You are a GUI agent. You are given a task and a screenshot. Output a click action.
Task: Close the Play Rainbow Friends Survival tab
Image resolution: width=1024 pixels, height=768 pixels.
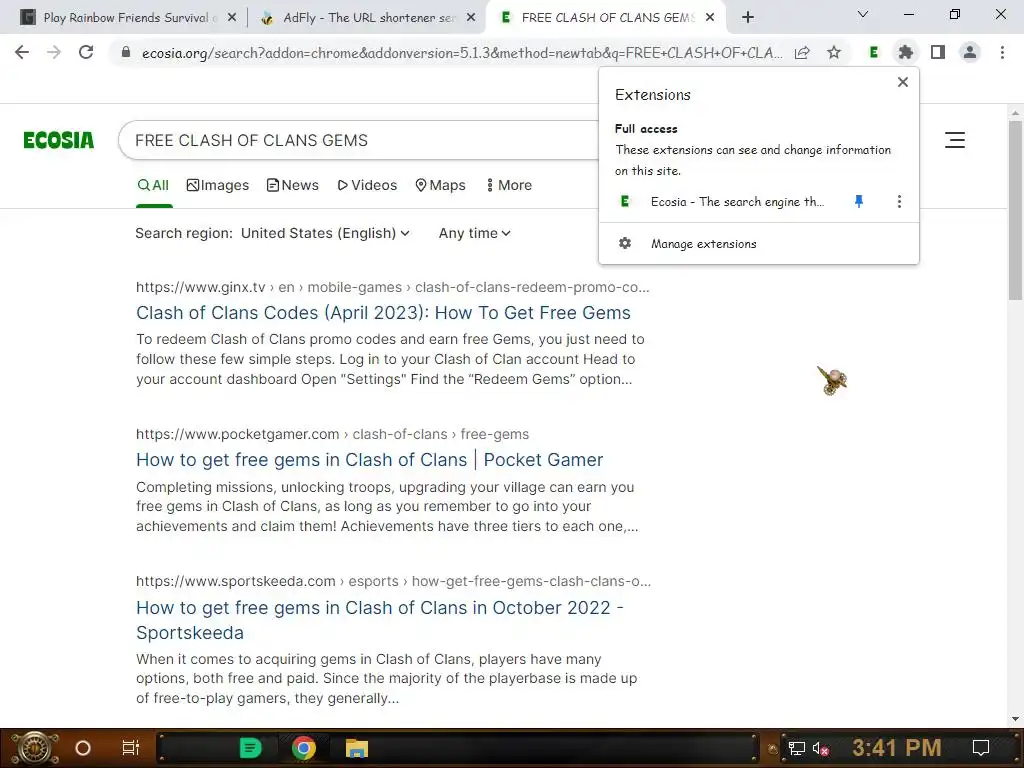click(x=232, y=18)
